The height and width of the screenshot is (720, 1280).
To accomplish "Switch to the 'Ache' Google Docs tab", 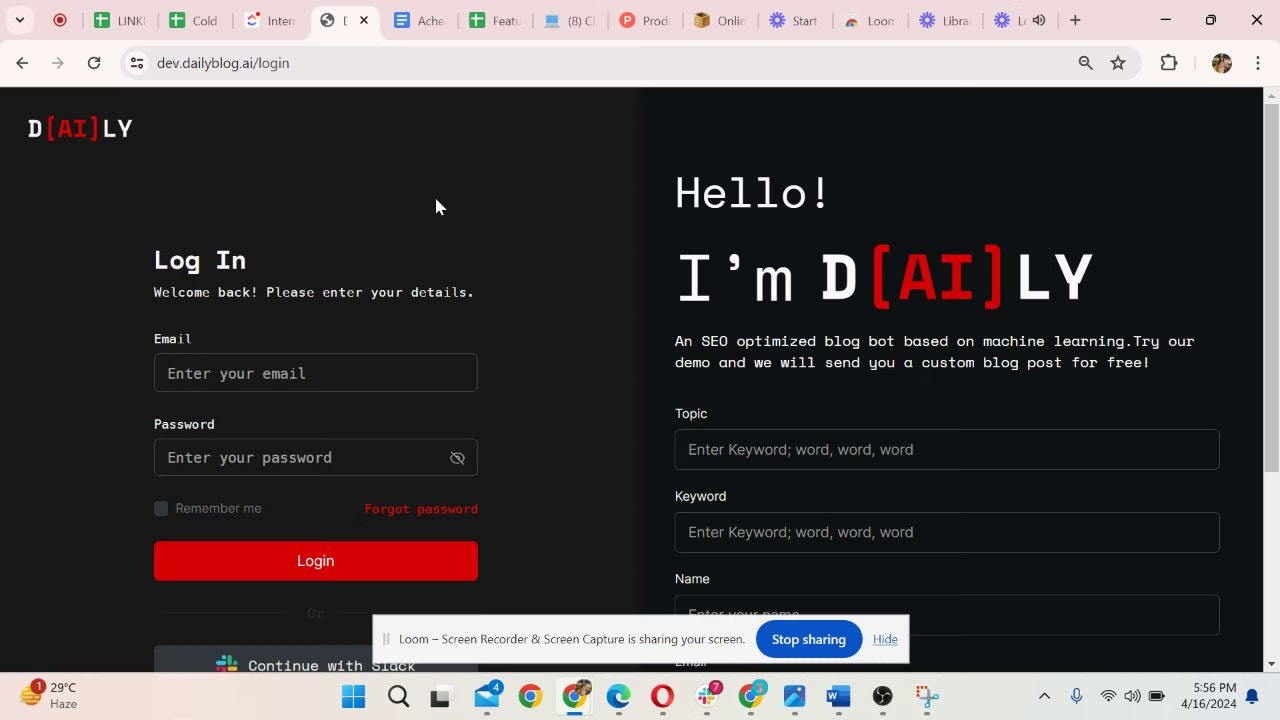I will coord(420,19).
